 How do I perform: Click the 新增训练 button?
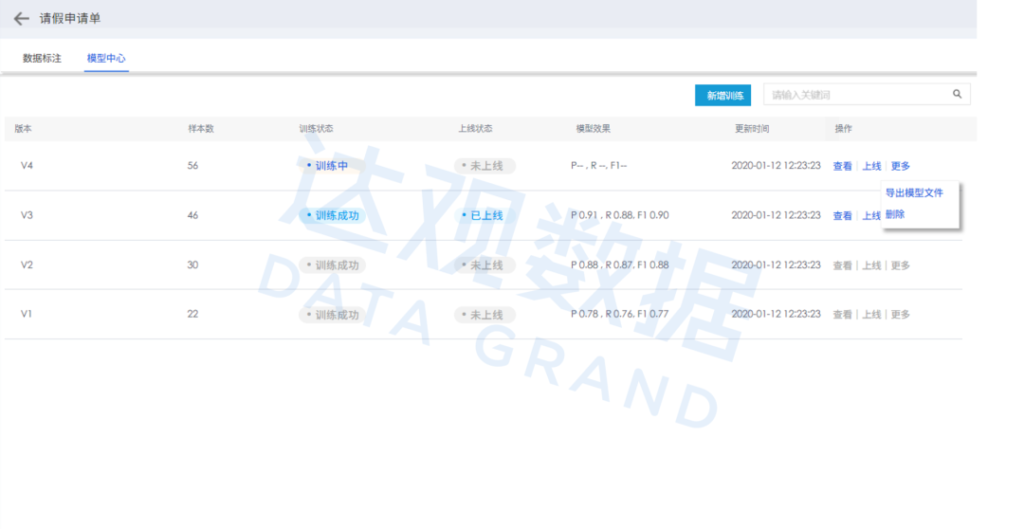coord(722,96)
